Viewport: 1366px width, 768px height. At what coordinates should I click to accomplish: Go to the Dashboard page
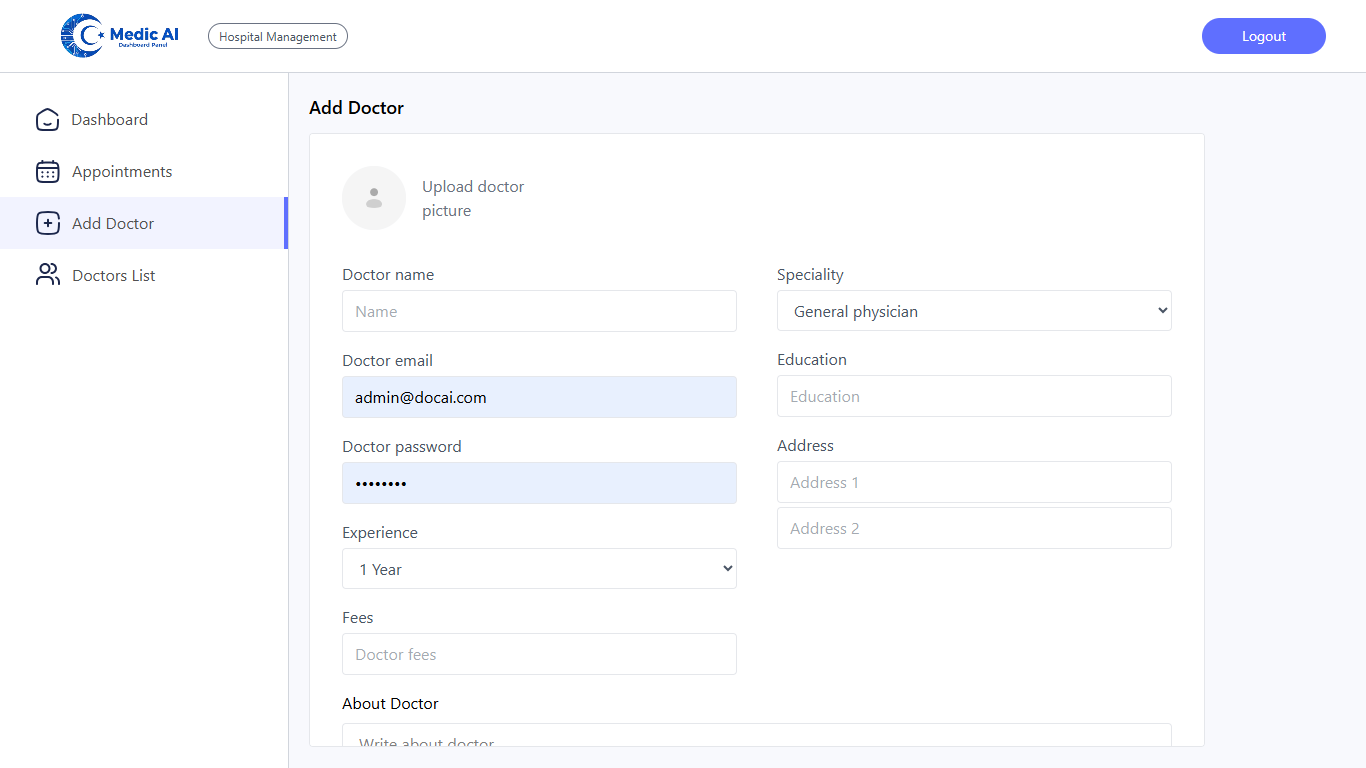click(109, 120)
